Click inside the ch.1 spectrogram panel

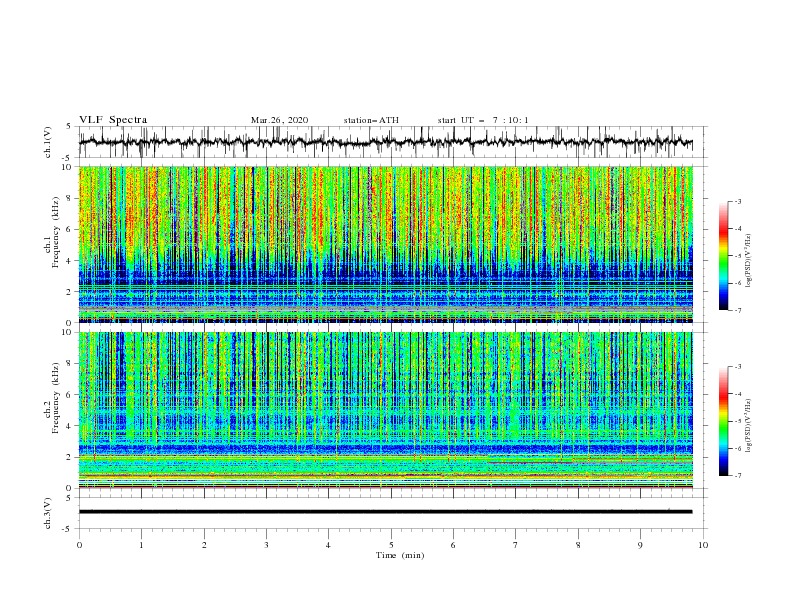coord(385,244)
